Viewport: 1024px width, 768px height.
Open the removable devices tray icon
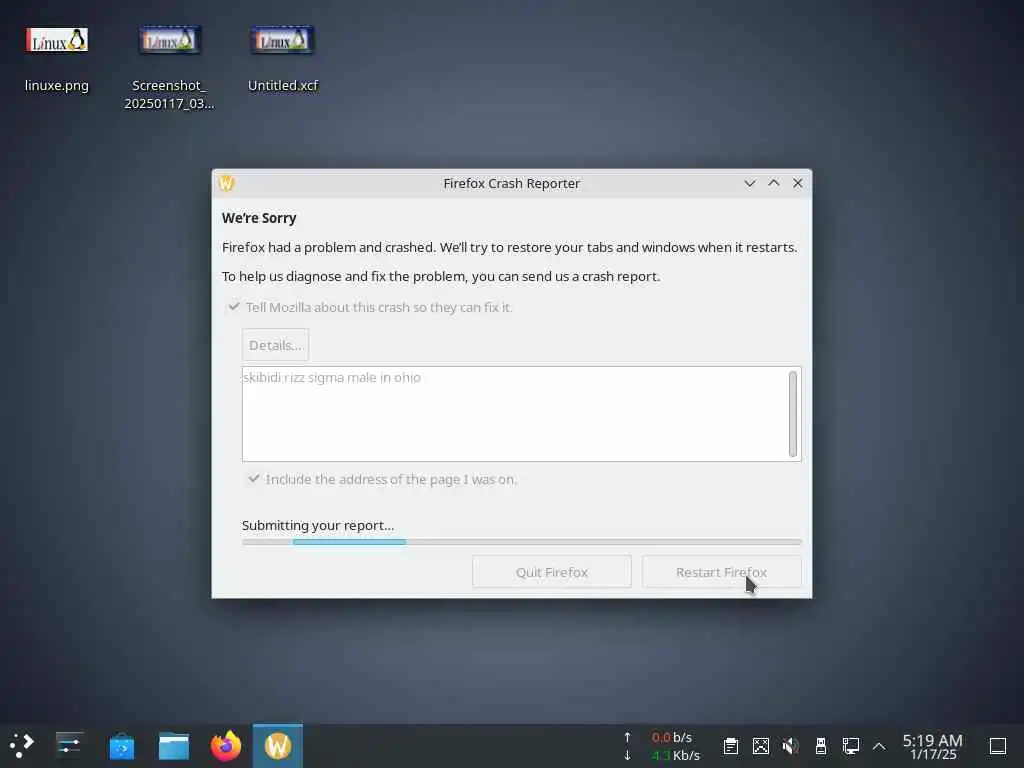pos(821,746)
